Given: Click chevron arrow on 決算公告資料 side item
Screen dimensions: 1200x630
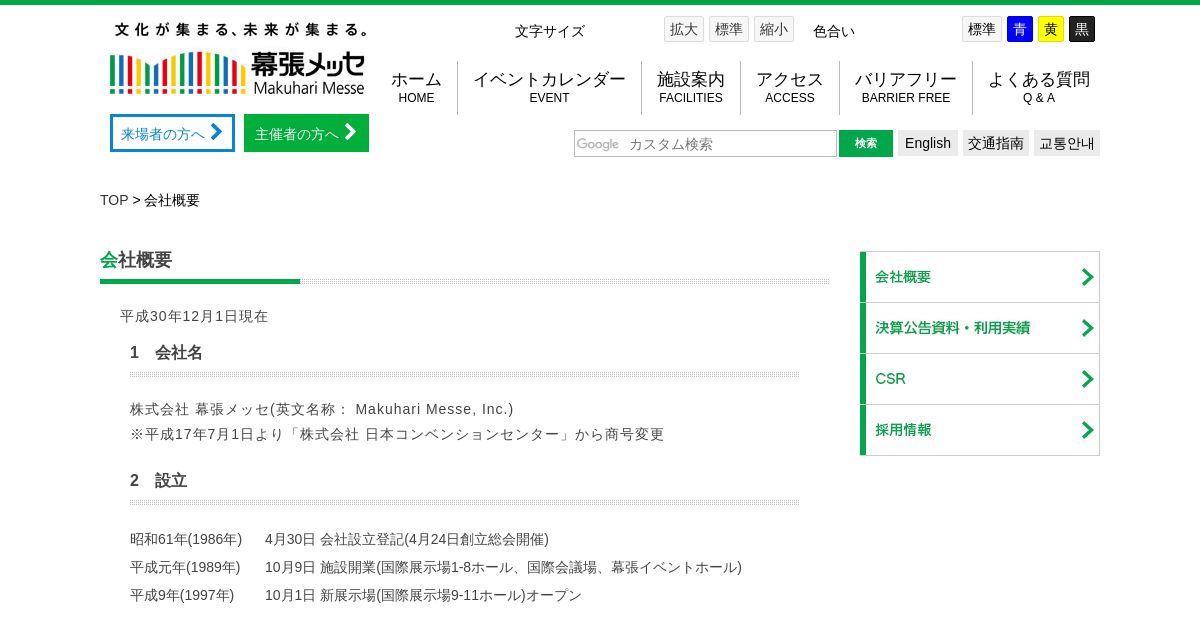Looking at the screenshot, I should click(x=1088, y=328).
